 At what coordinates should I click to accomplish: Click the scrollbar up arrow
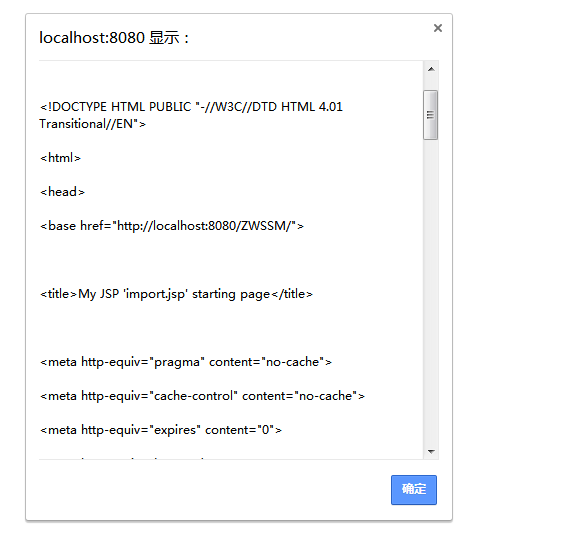431,69
